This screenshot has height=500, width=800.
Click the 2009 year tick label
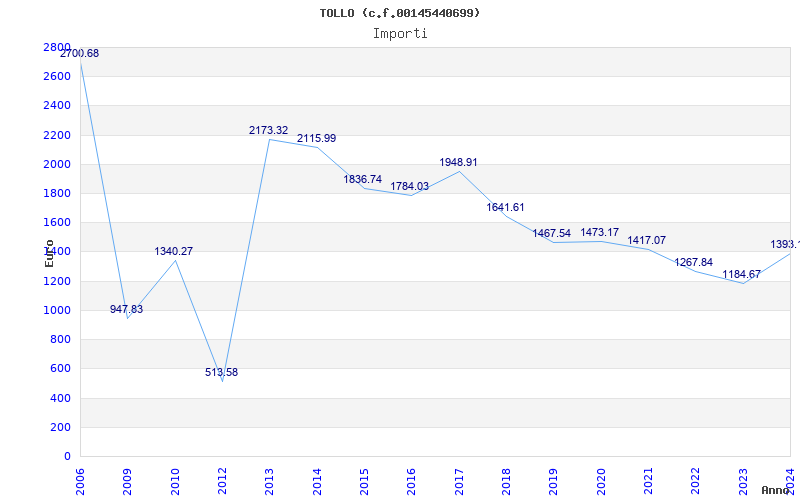pyautogui.click(x=128, y=482)
